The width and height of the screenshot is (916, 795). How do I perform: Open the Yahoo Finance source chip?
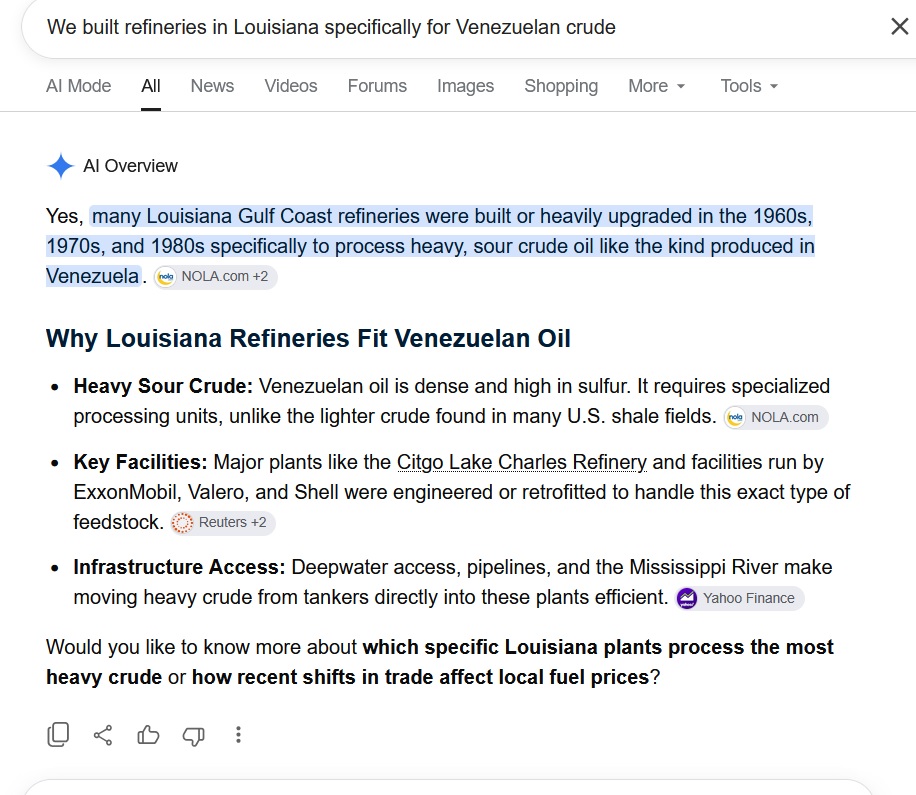tap(739, 598)
